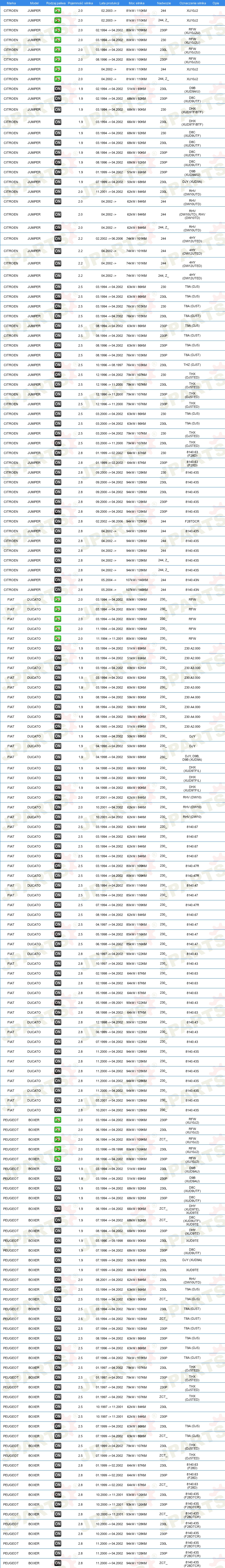The width and height of the screenshot is (225, 1568).
Task: Click ON icon in Citroen 2.2 row from 02.2002 -> 06.2006
Action: [x=57, y=239]
